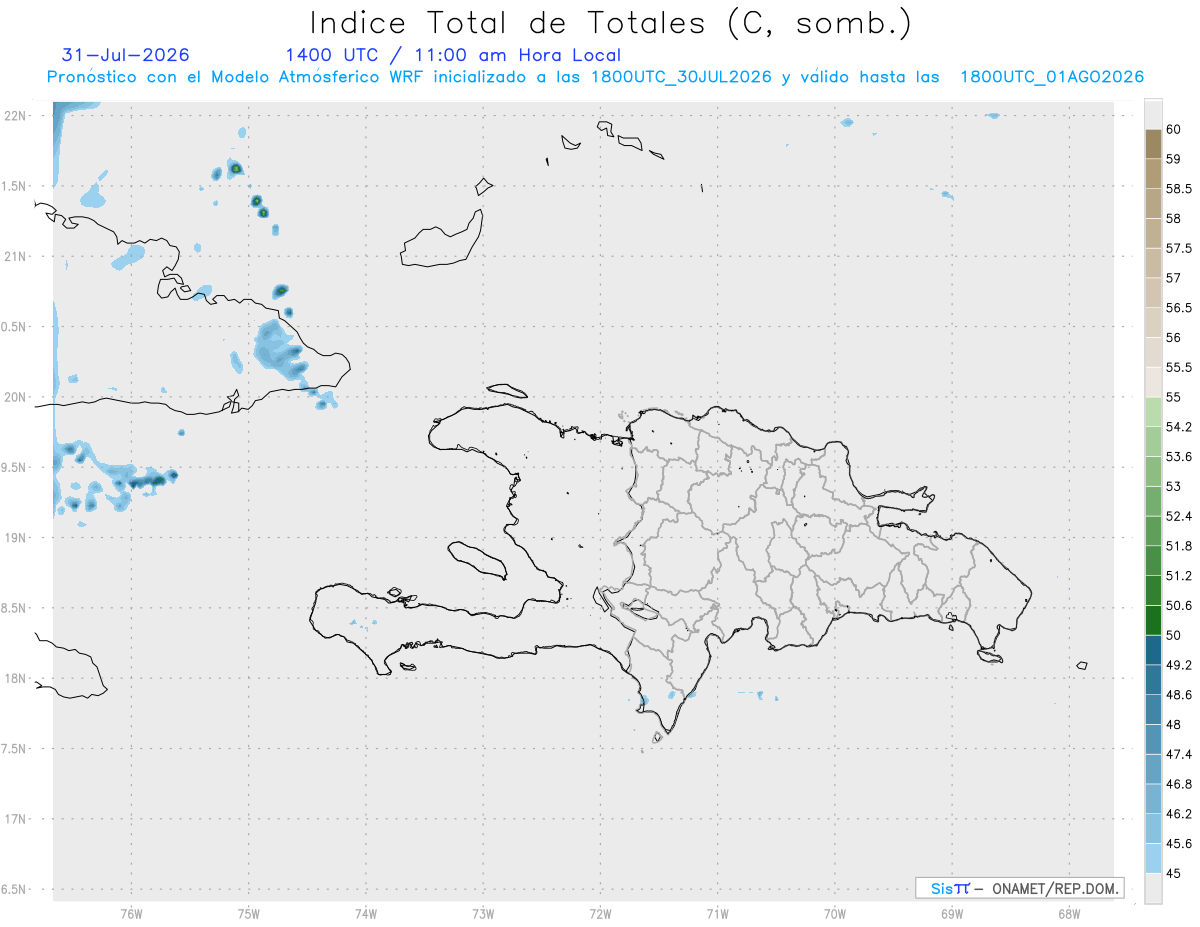Viewport: 1200px width, 927px height.
Task: Select the '57' color scale value
Action: pyautogui.click(x=1174, y=278)
